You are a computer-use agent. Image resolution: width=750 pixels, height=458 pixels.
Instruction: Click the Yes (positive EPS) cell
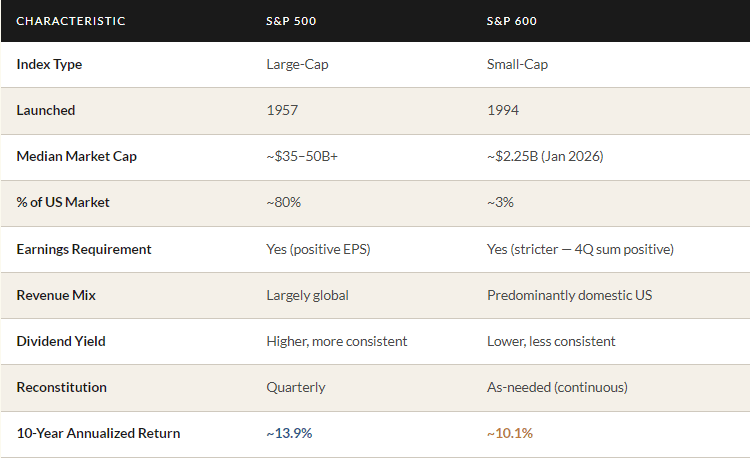tap(322, 249)
